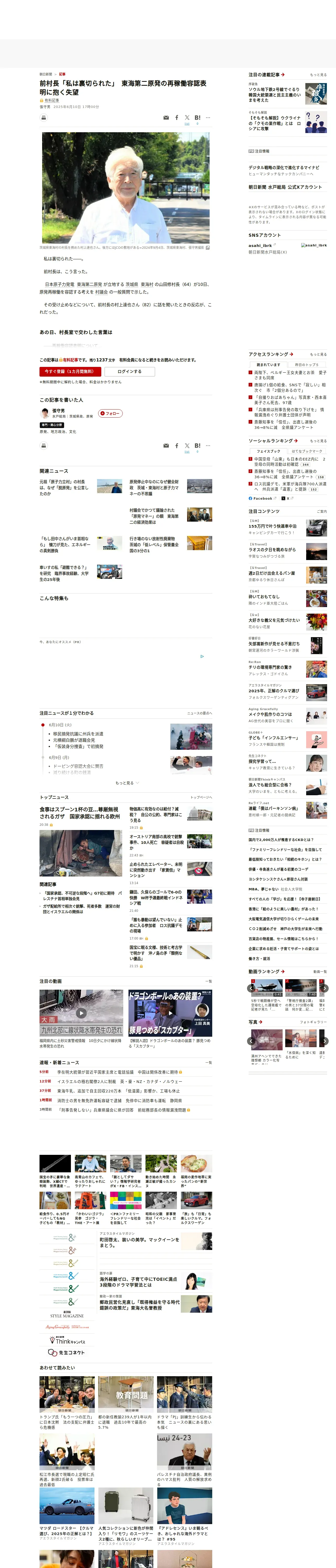The image size is (336, 1568).
Task: Click もっと見る next to 注目の連載記事
Action: click(x=318, y=75)
